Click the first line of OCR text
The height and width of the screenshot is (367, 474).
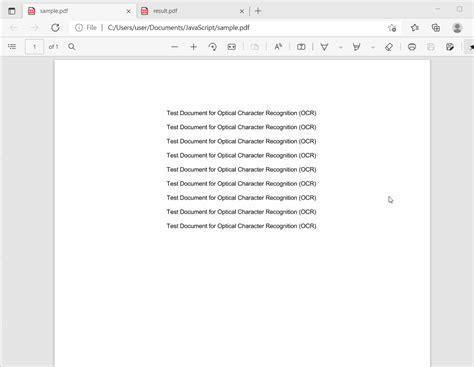[241, 113]
